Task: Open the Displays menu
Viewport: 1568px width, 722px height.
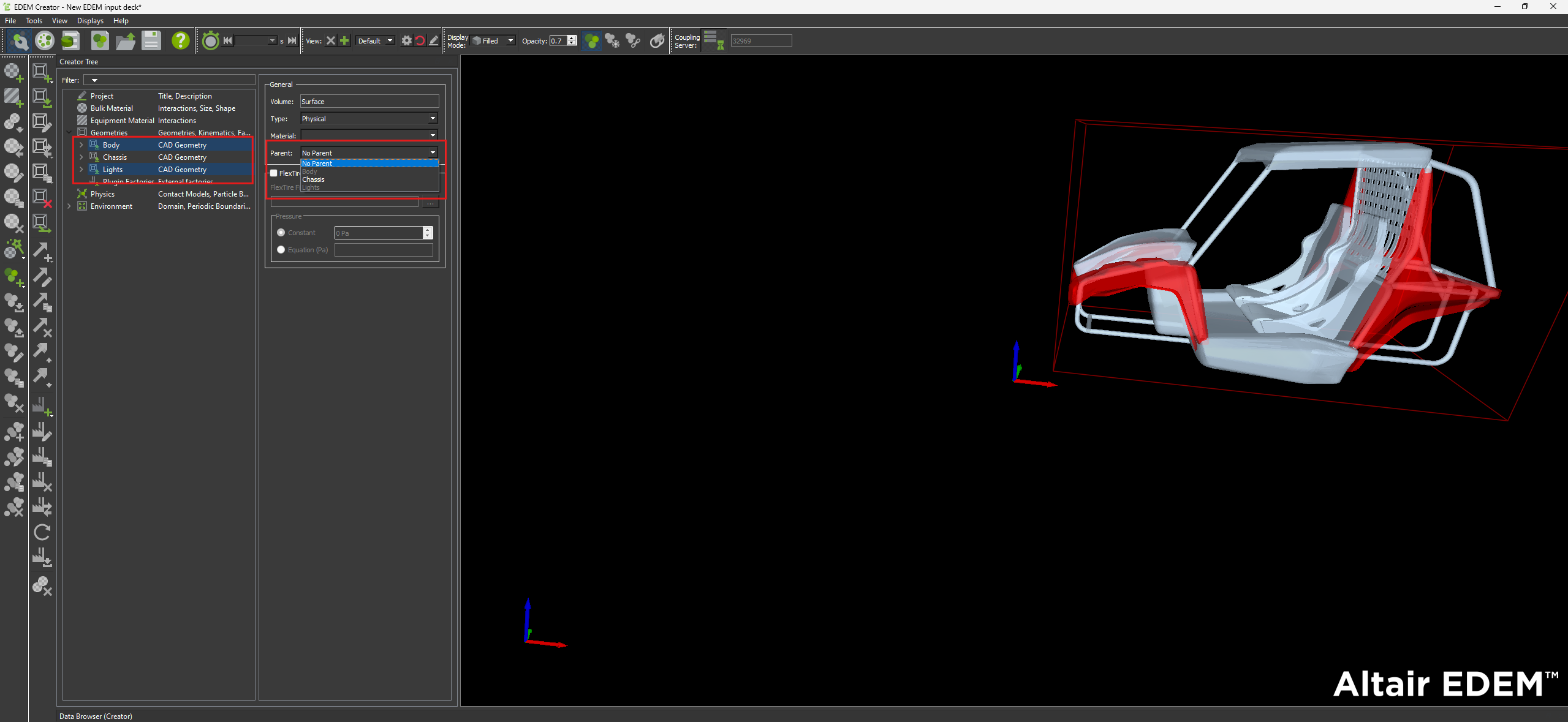Action: tap(90, 21)
